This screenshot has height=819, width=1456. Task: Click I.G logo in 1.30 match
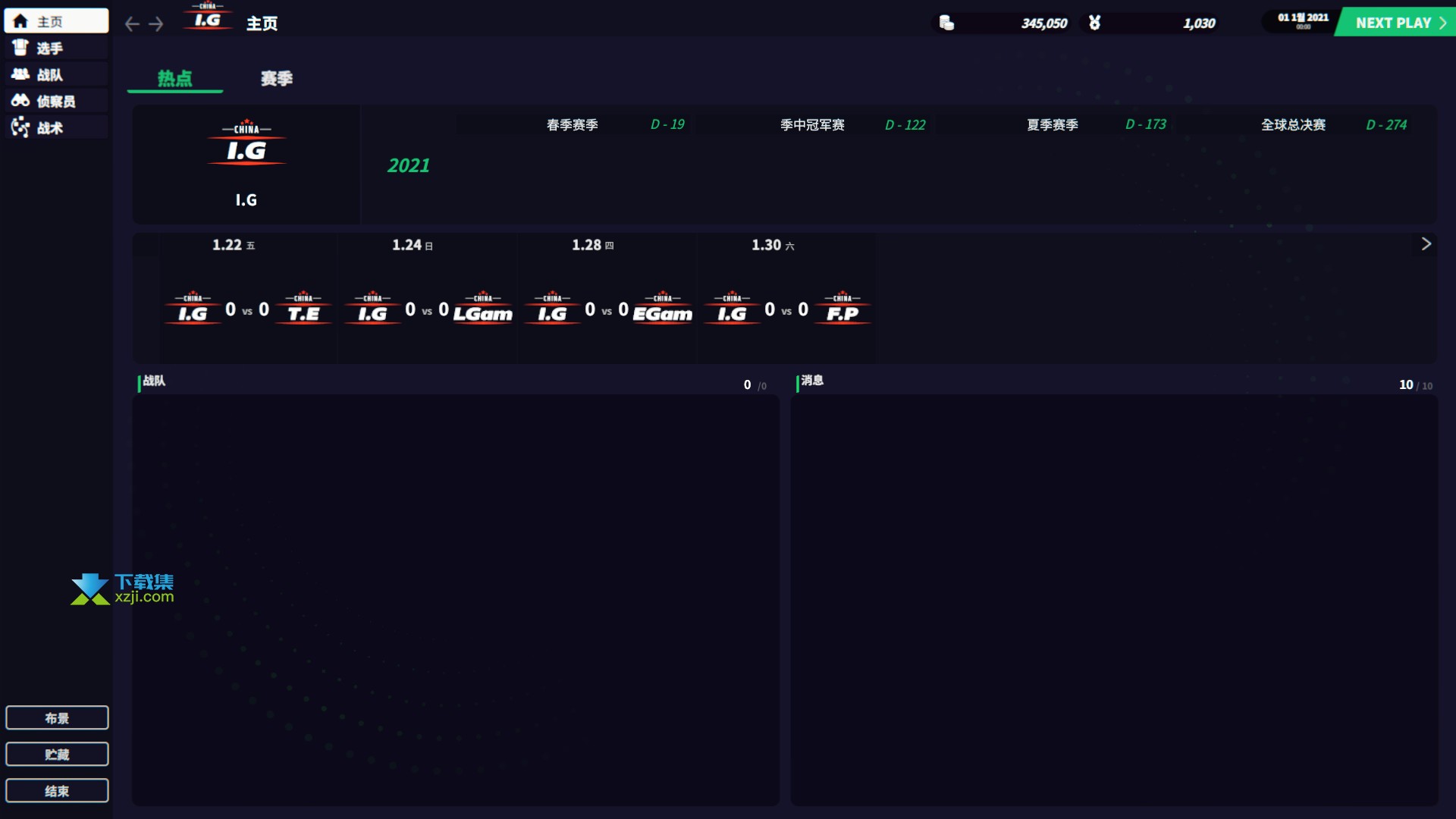coord(732,308)
